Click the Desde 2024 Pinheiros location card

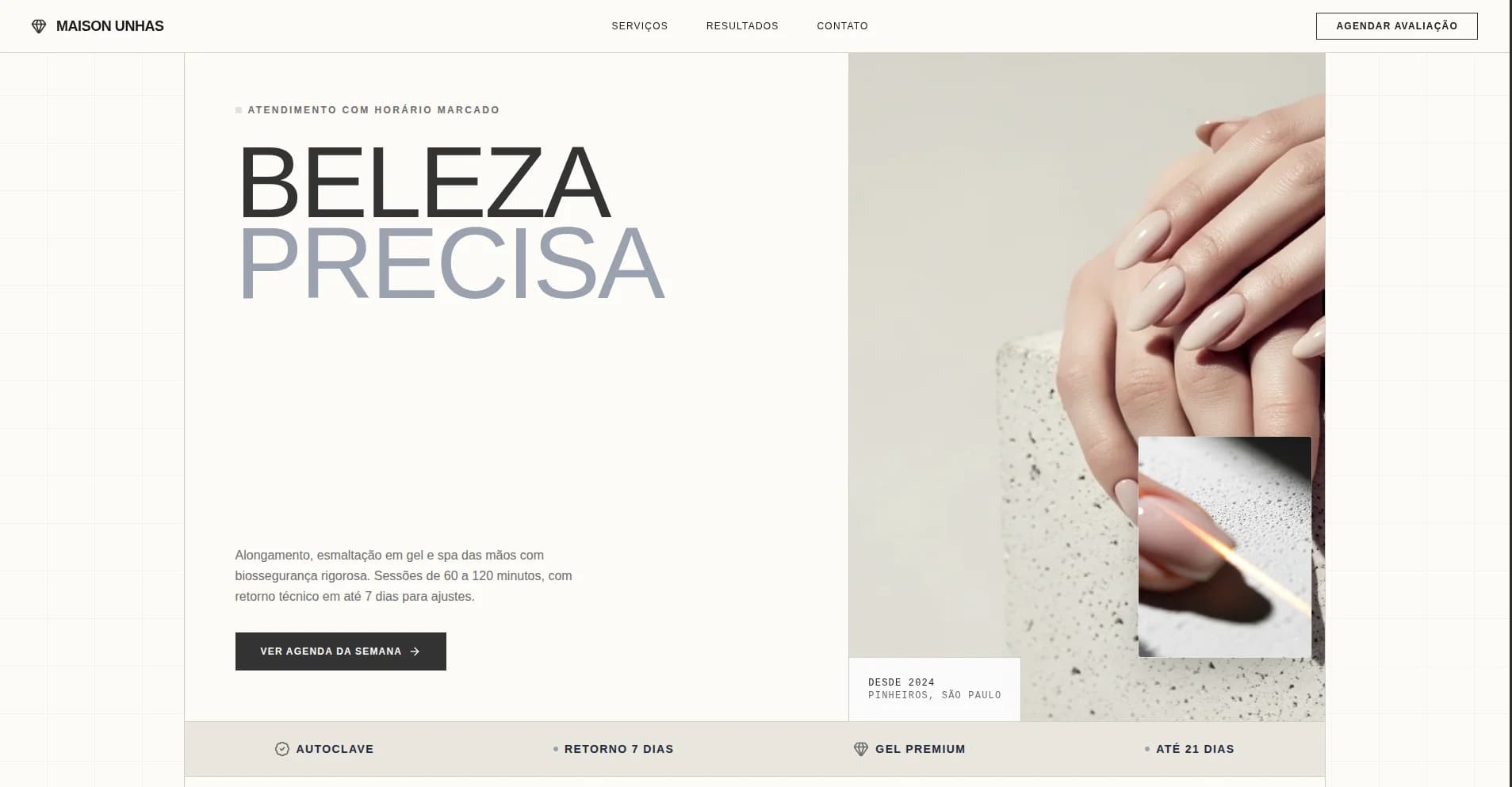[935, 689]
